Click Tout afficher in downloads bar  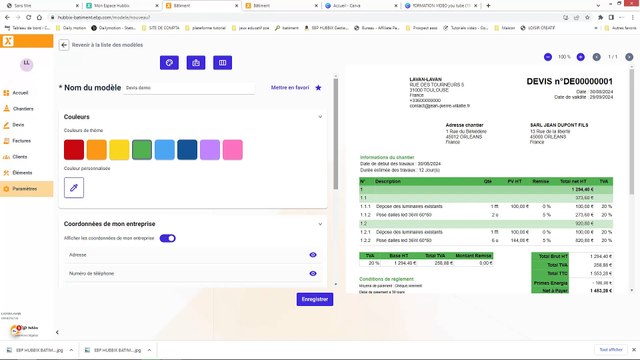tap(611, 350)
